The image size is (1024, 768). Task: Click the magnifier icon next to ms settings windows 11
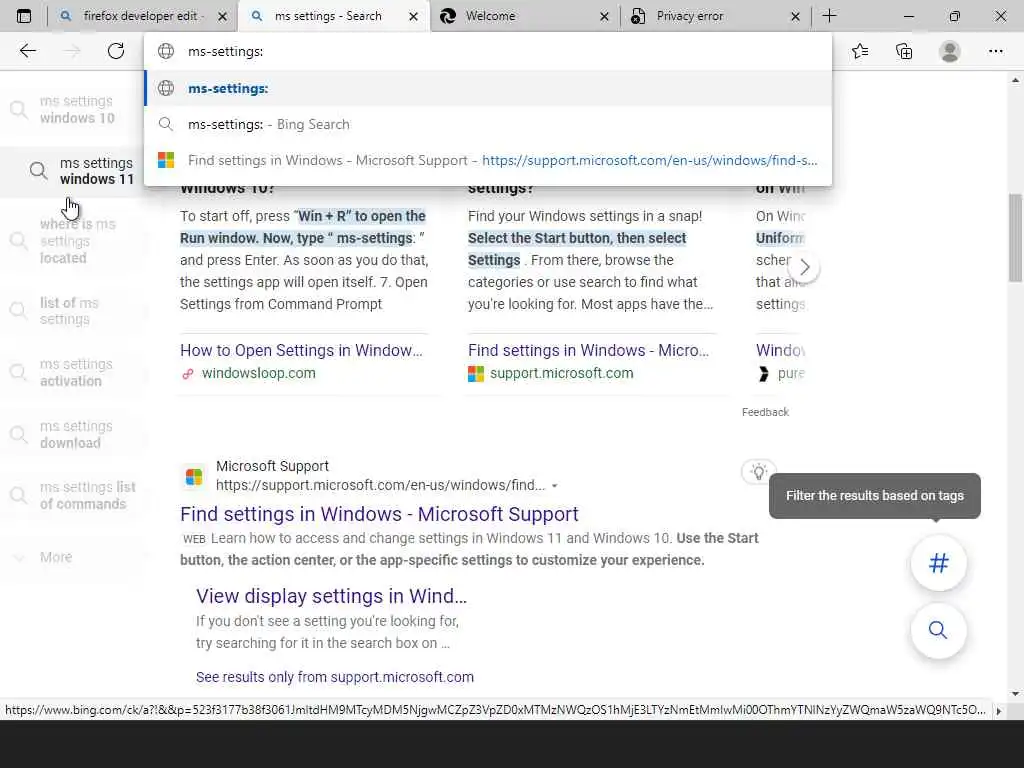pos(39,171)
